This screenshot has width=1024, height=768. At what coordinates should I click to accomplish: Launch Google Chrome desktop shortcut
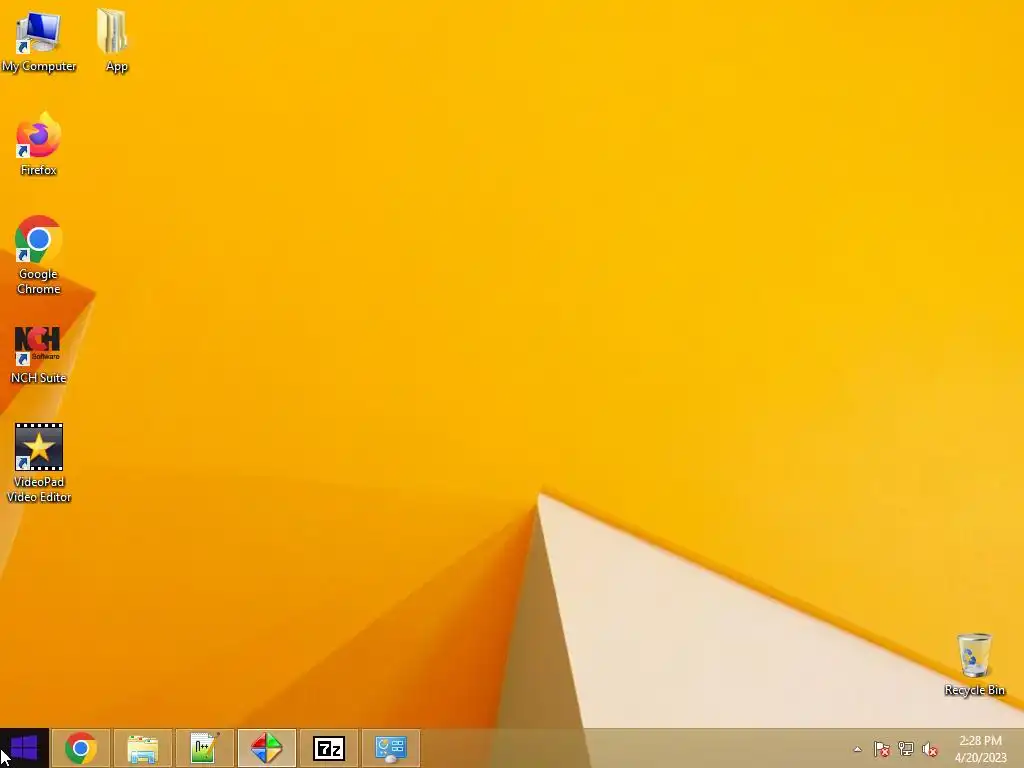39,255
